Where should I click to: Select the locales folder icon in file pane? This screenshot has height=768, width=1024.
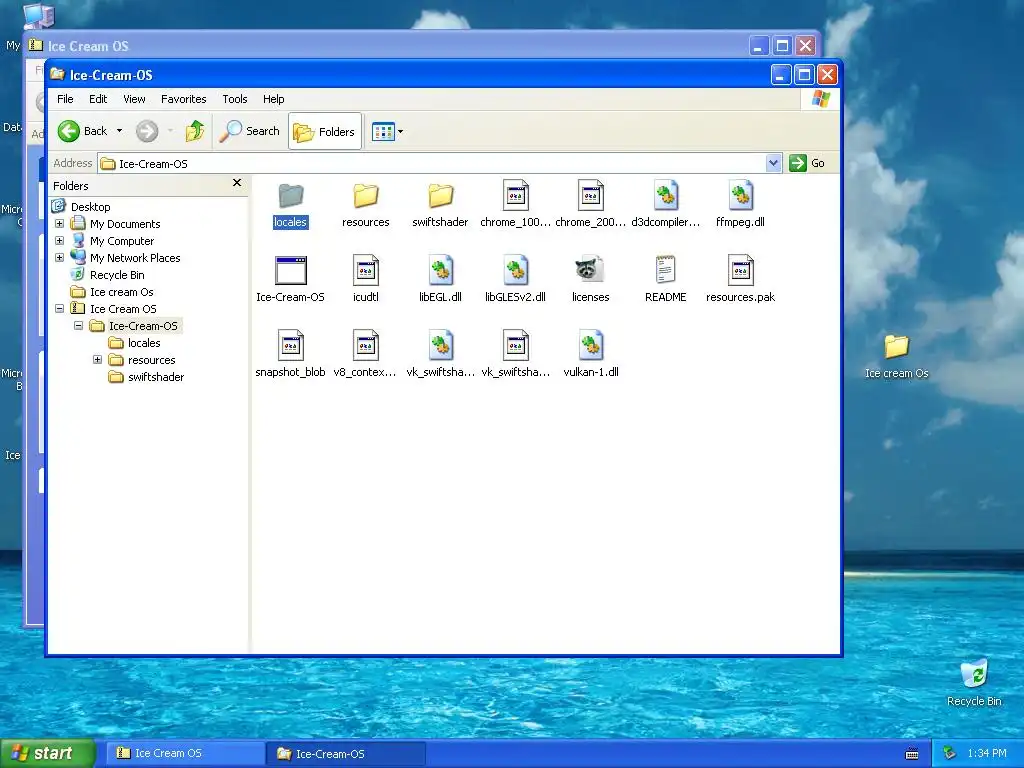tap(291, 195)
